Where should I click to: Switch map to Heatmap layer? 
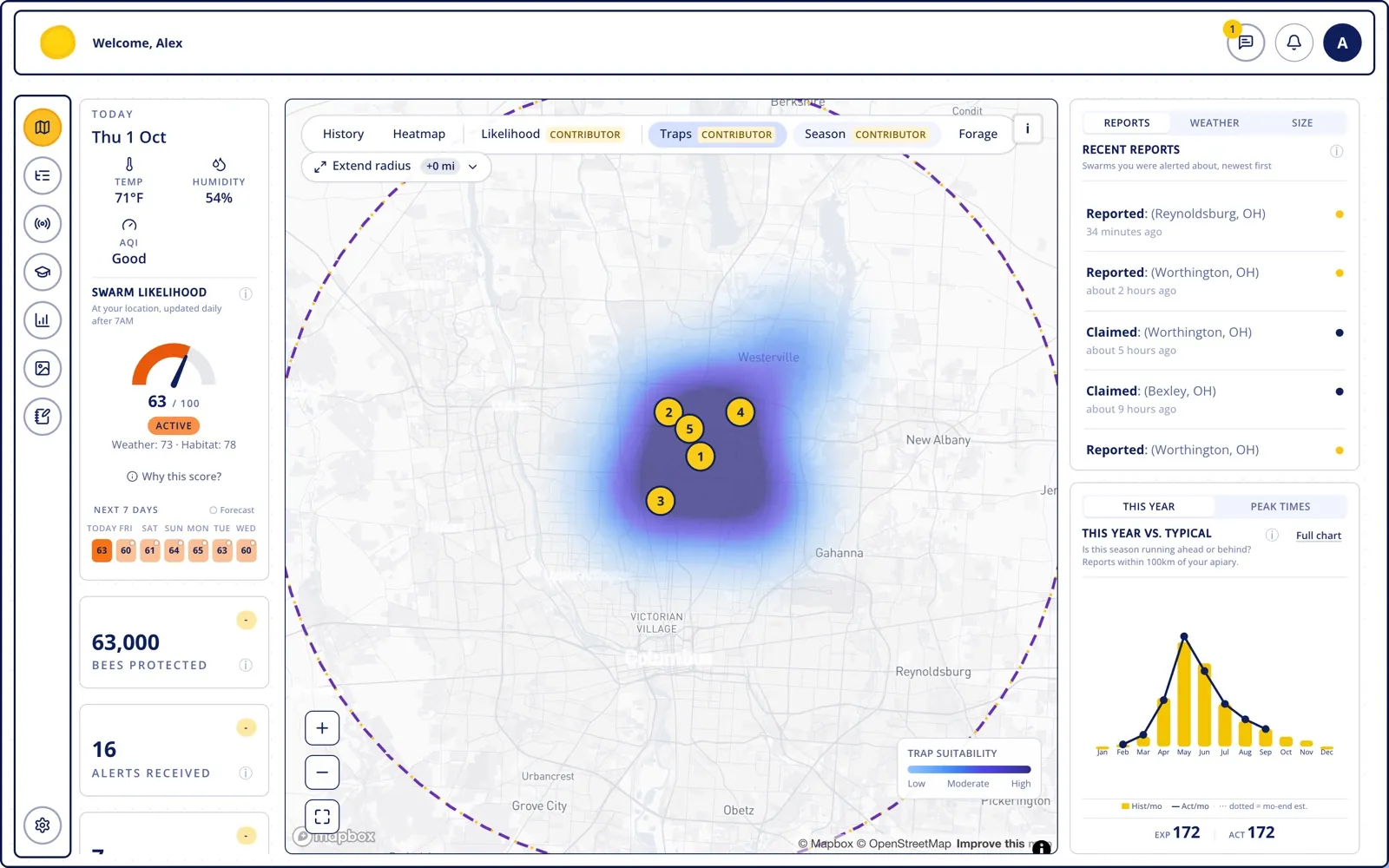coord(418,134)
